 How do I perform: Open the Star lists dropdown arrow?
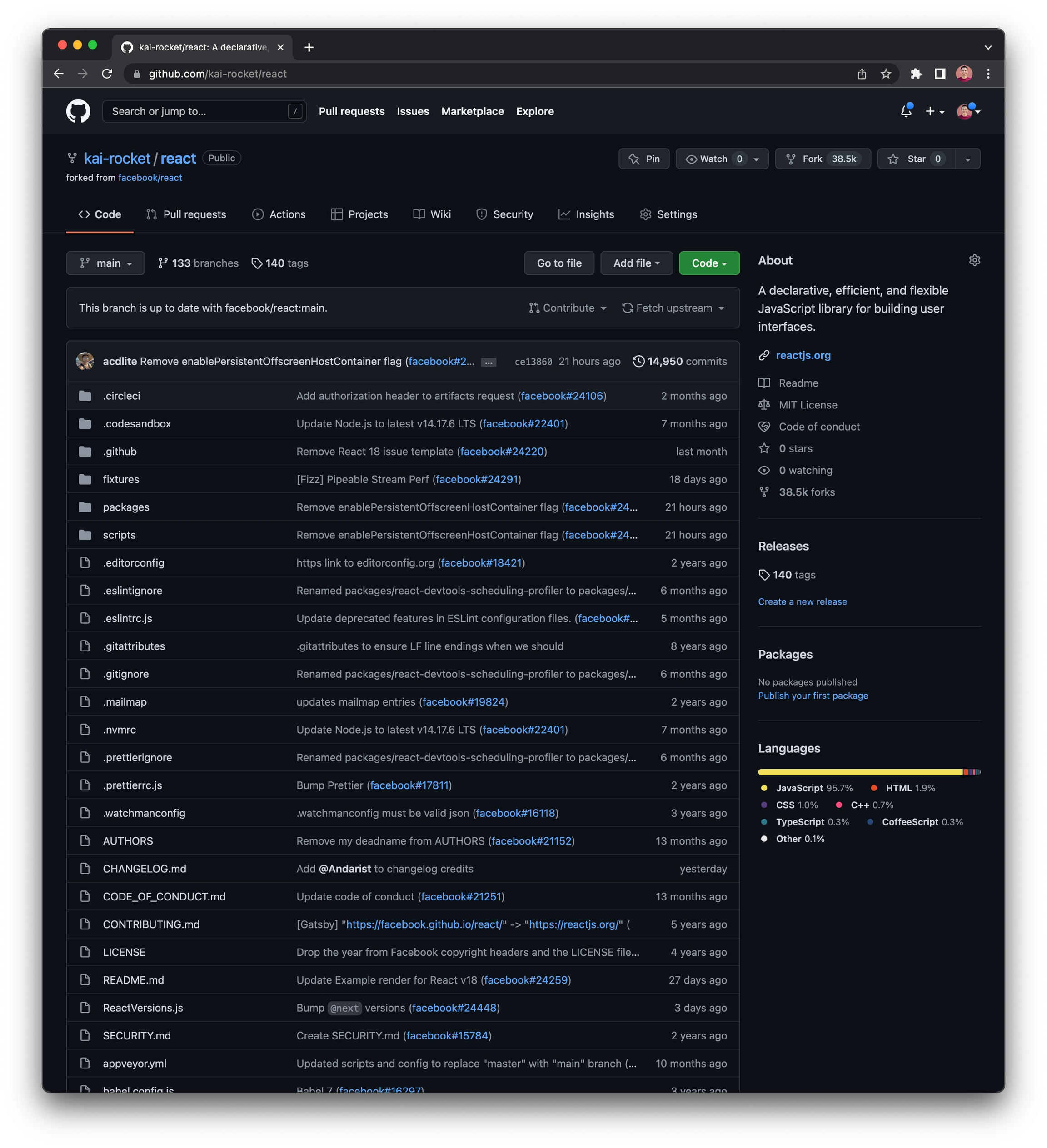coord(968,159)
